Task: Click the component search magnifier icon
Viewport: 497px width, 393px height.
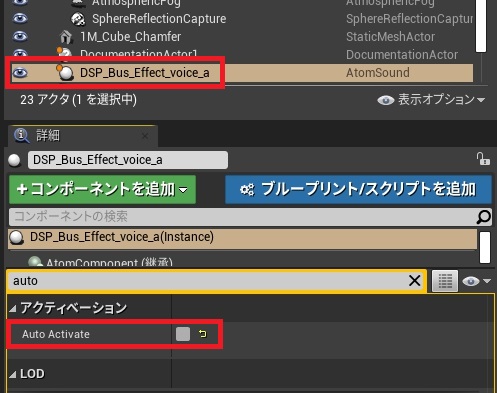Action: point(483,217)
